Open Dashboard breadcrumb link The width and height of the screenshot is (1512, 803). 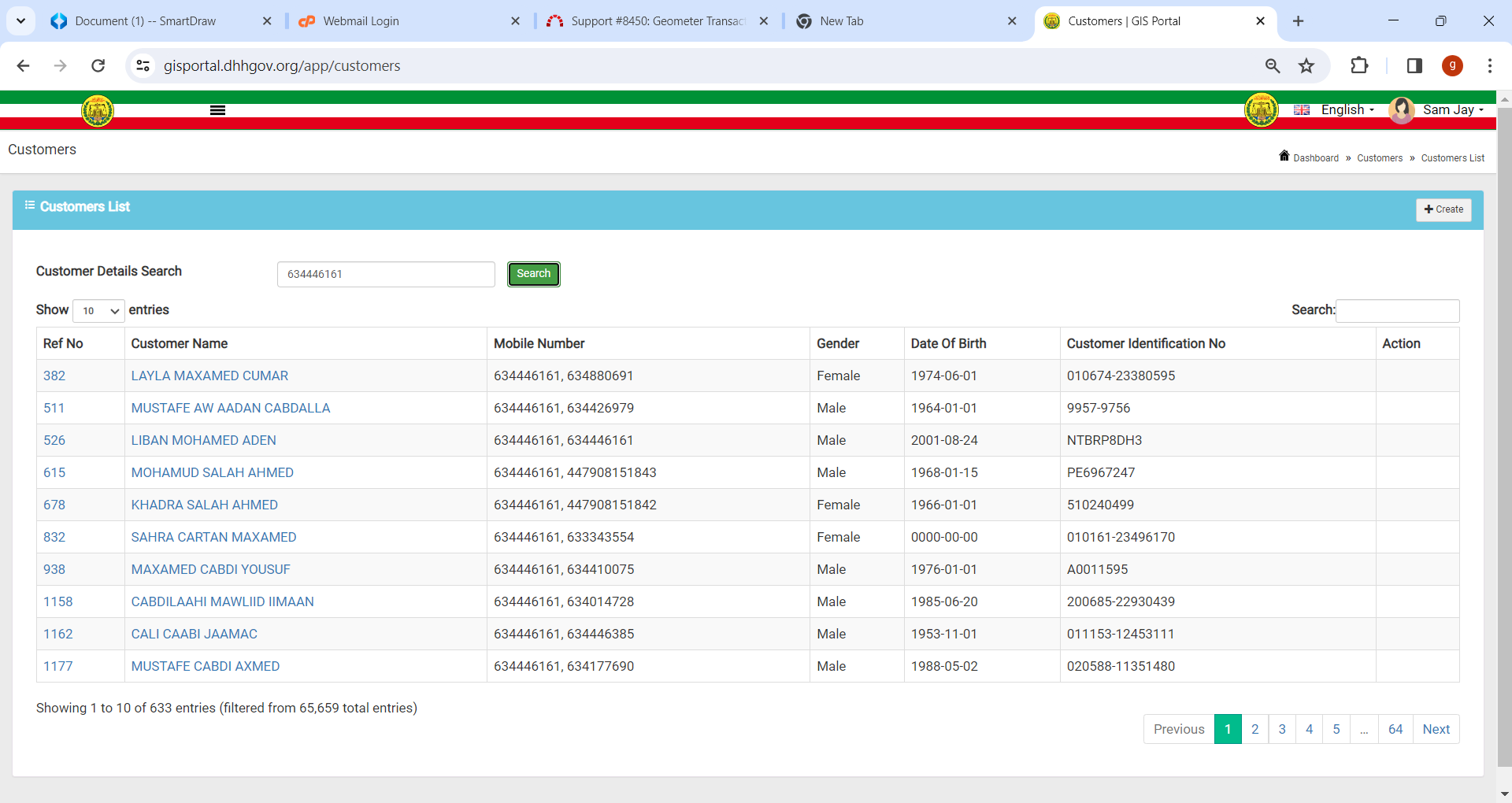pos(1316,158)
